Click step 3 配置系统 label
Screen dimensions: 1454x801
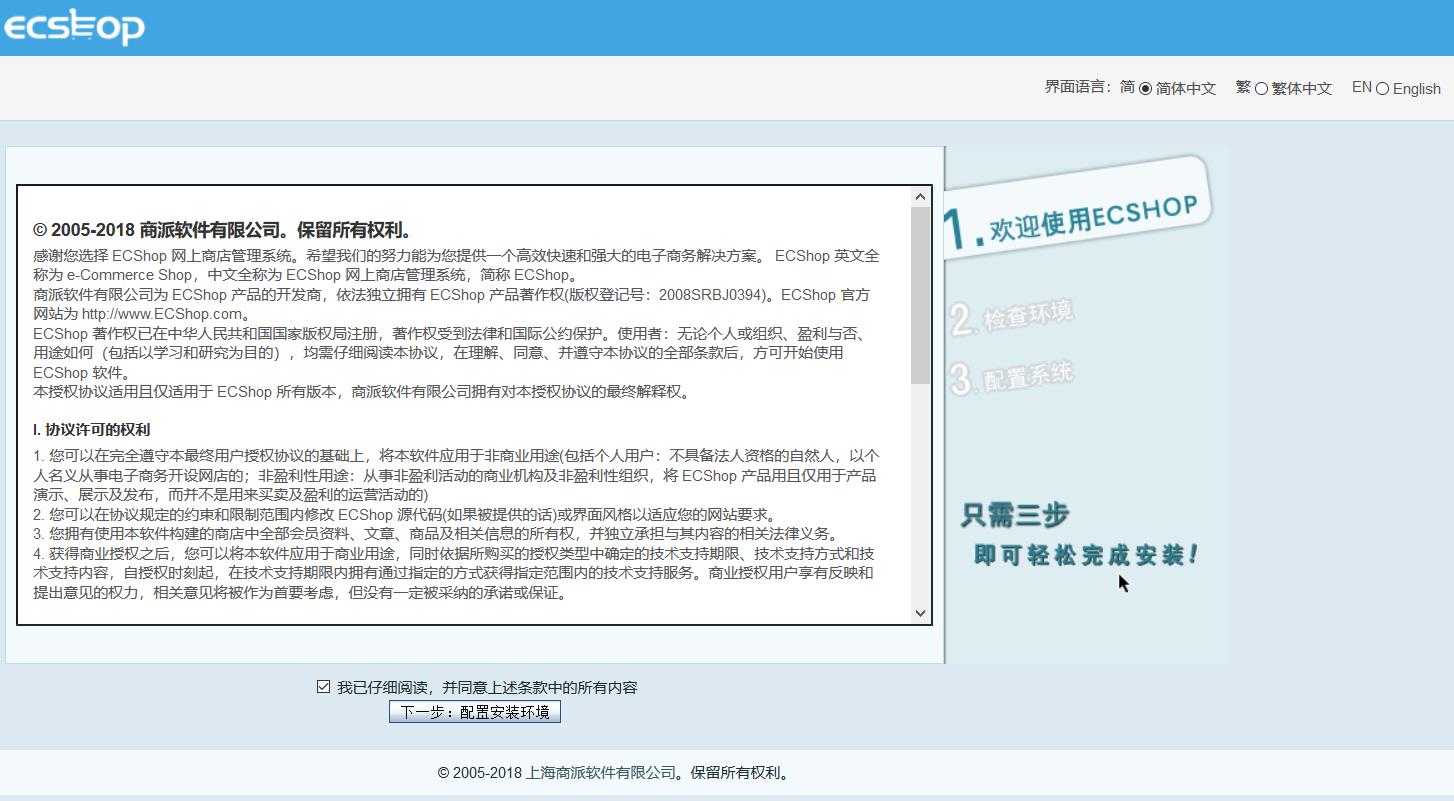point(1012,377)
